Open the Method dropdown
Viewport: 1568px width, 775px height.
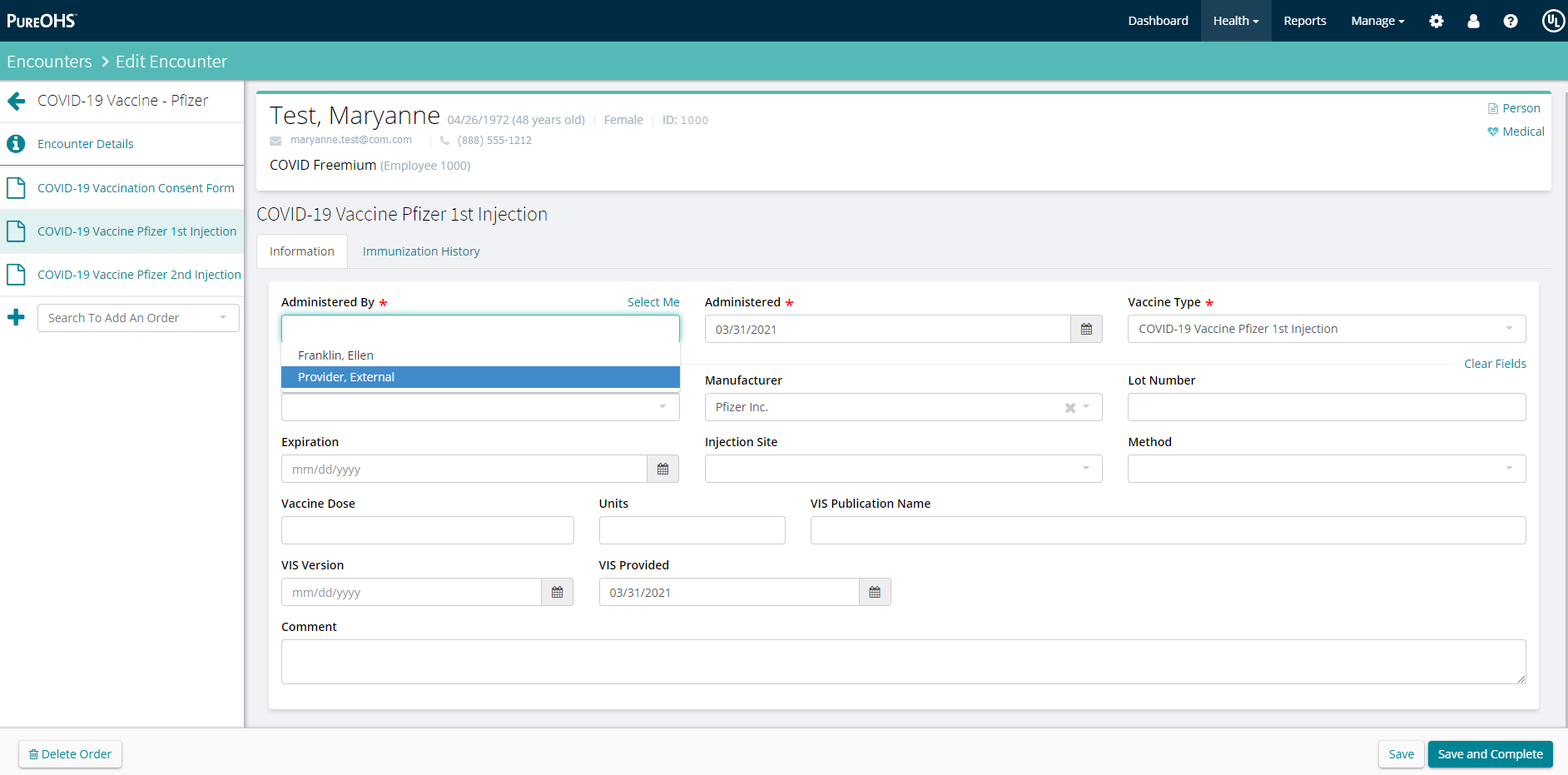click(1327, 469)
